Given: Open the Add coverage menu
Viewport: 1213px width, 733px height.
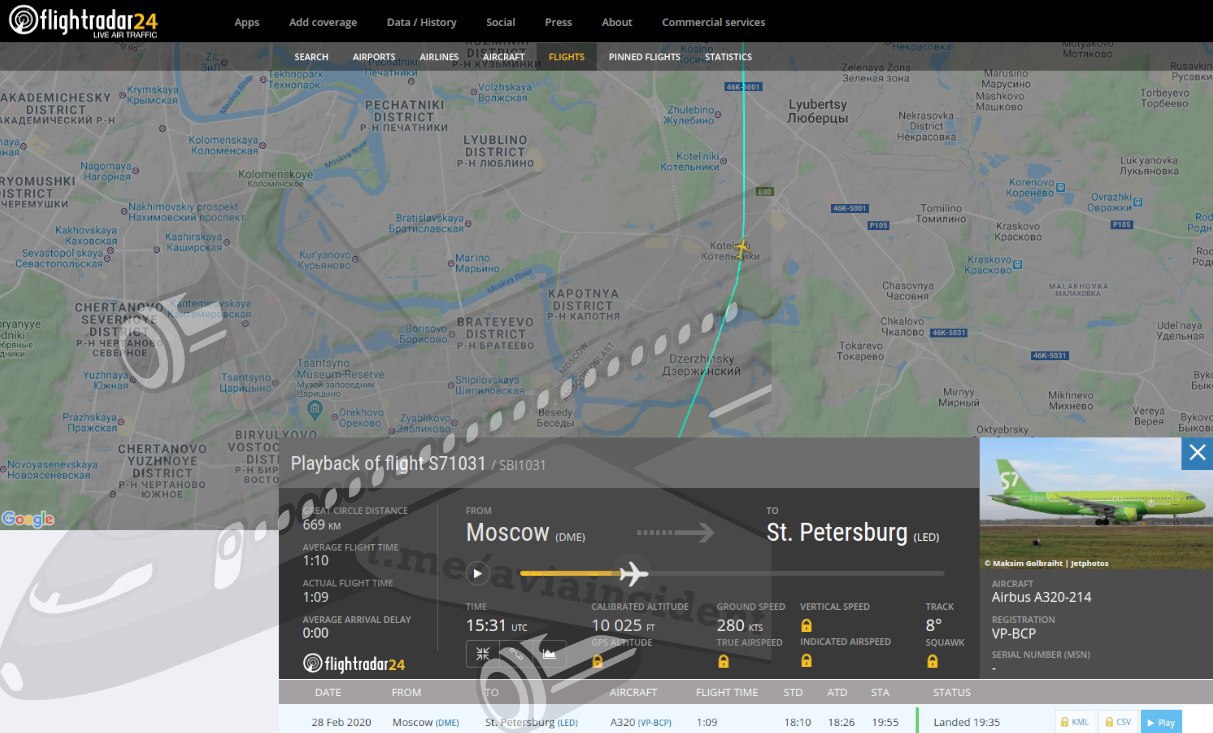Looking at the screenshot, I should 323,22.
